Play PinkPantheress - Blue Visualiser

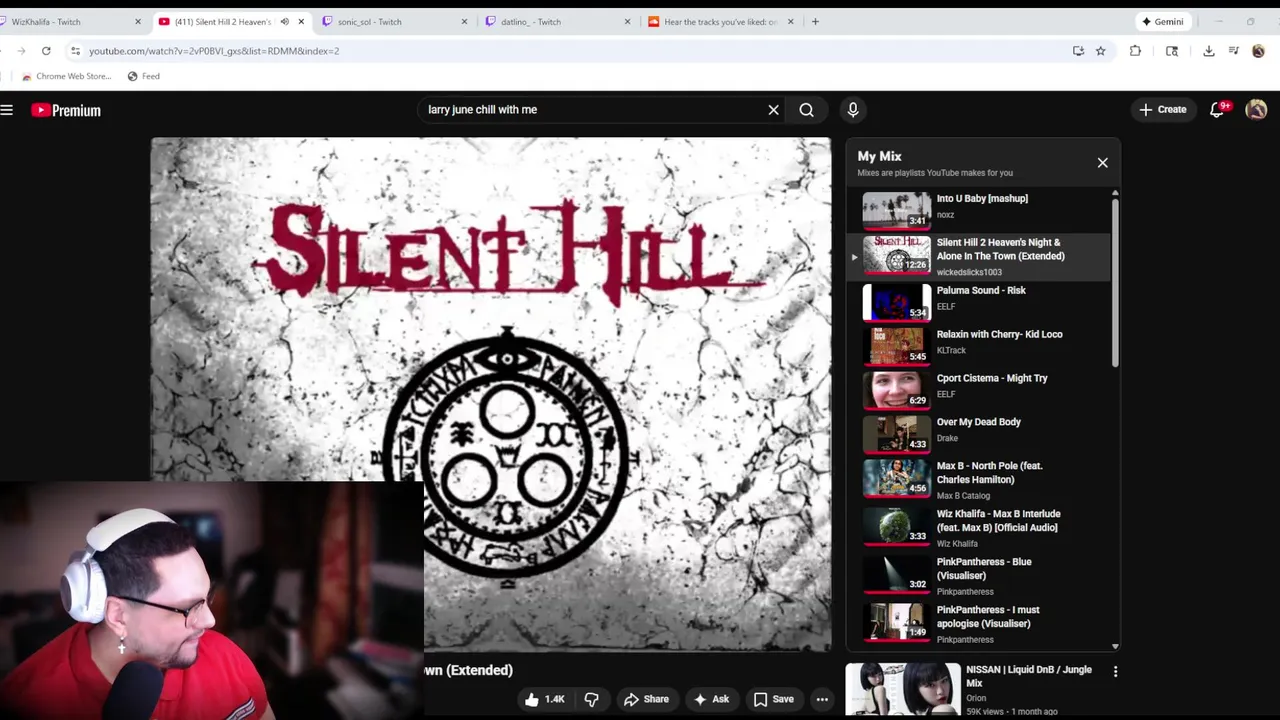980,575
